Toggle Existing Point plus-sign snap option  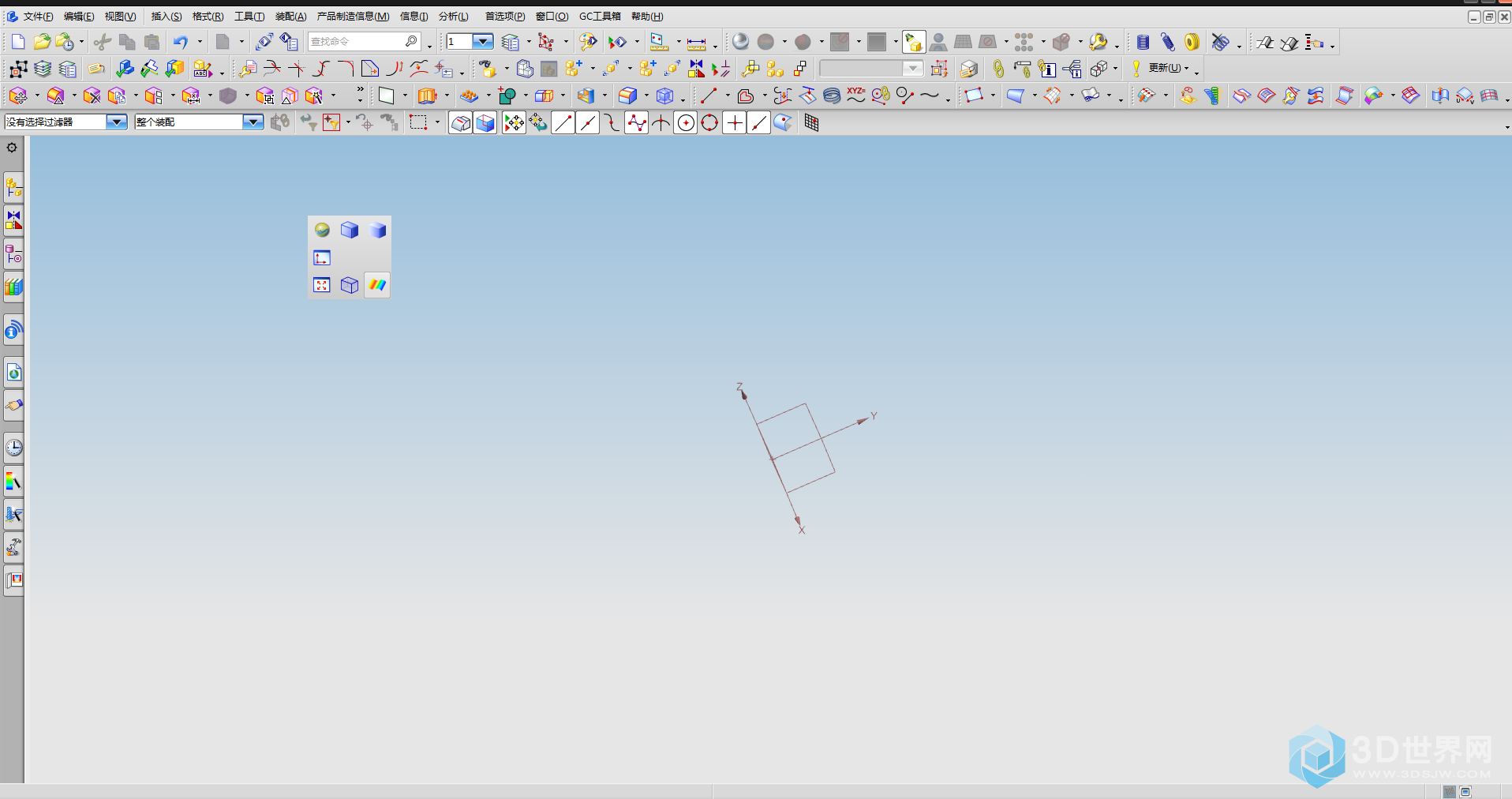point(734,122)
